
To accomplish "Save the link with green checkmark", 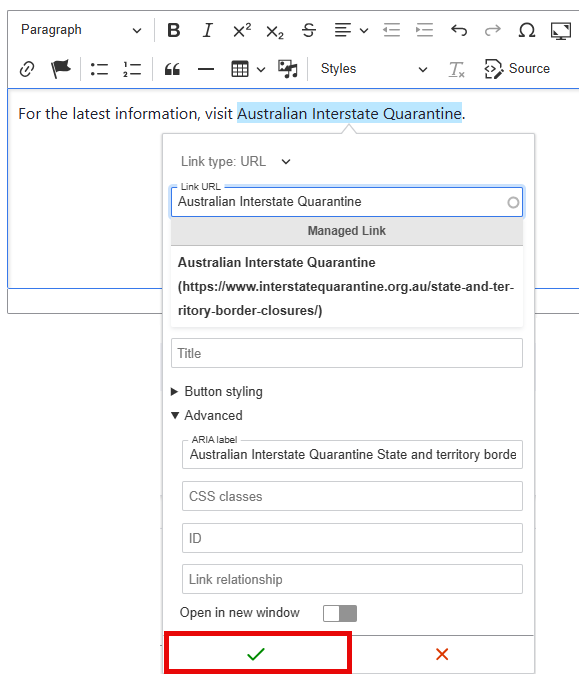I will [x=256, y=654].
